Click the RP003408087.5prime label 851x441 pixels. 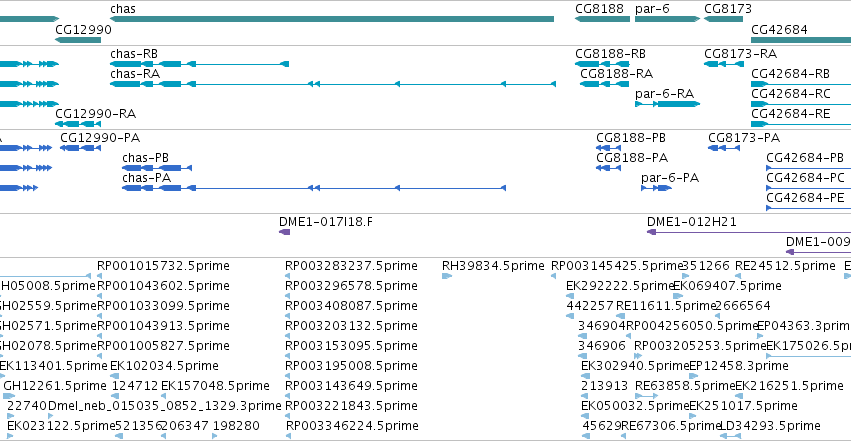(x=352, y=306)
